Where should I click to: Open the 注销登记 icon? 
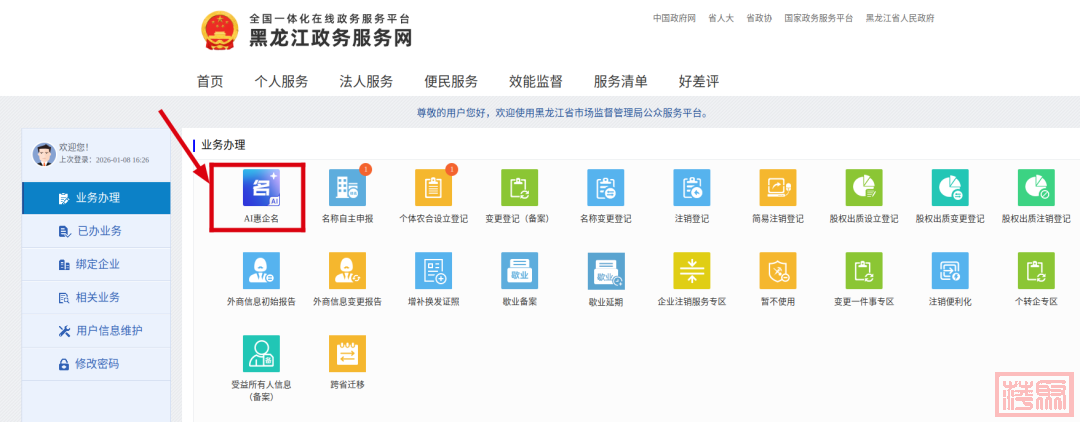click(691, 188)
